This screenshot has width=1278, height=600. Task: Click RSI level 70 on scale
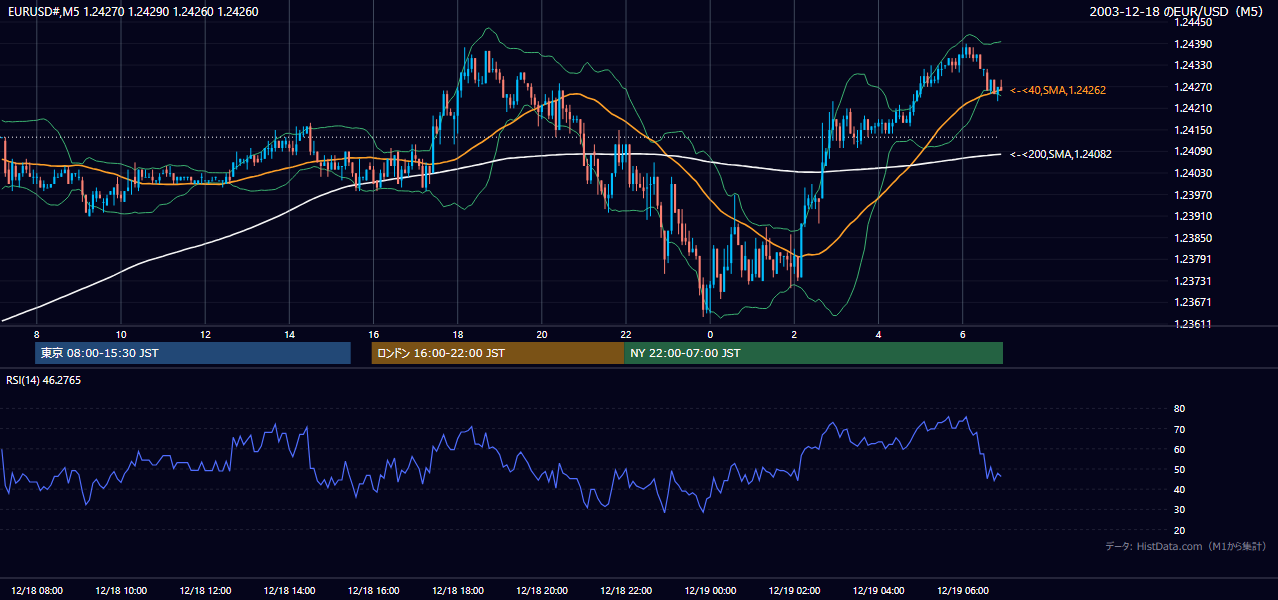[1179, 429]
